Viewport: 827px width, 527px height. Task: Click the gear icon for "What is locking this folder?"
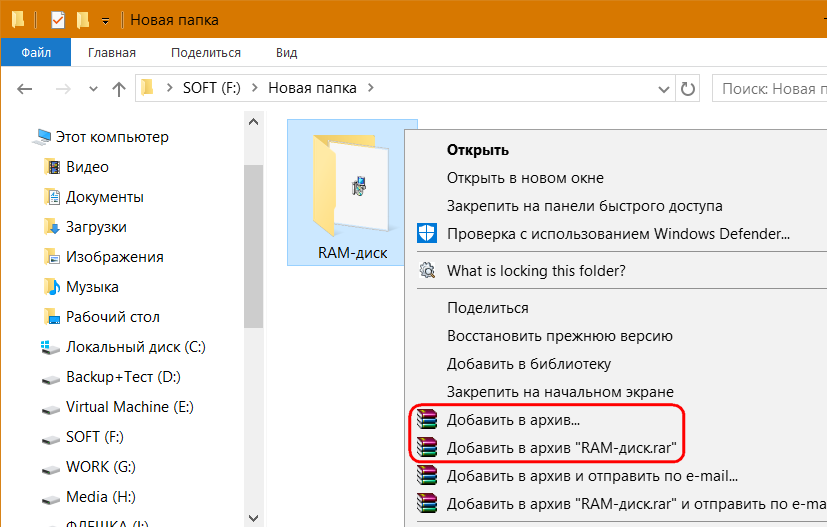point(428,270)
